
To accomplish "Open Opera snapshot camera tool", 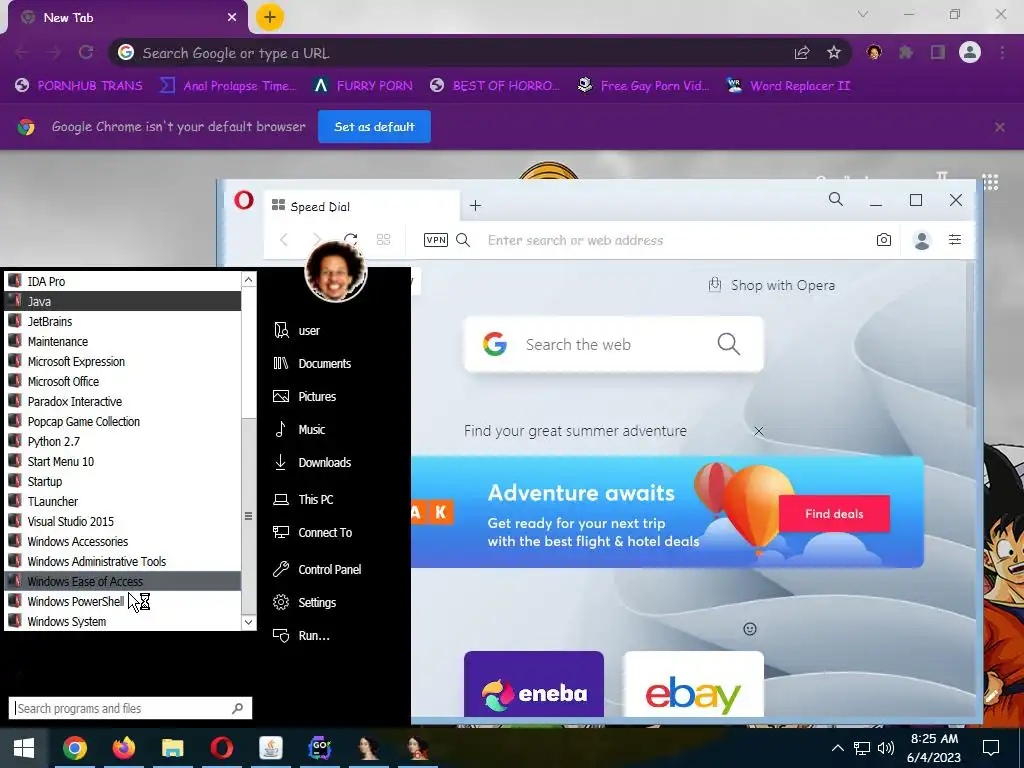I will [x=883, y=240].
